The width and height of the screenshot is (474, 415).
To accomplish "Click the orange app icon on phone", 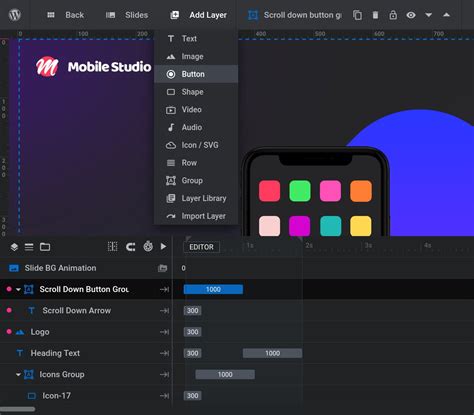I will pos(361,191).
